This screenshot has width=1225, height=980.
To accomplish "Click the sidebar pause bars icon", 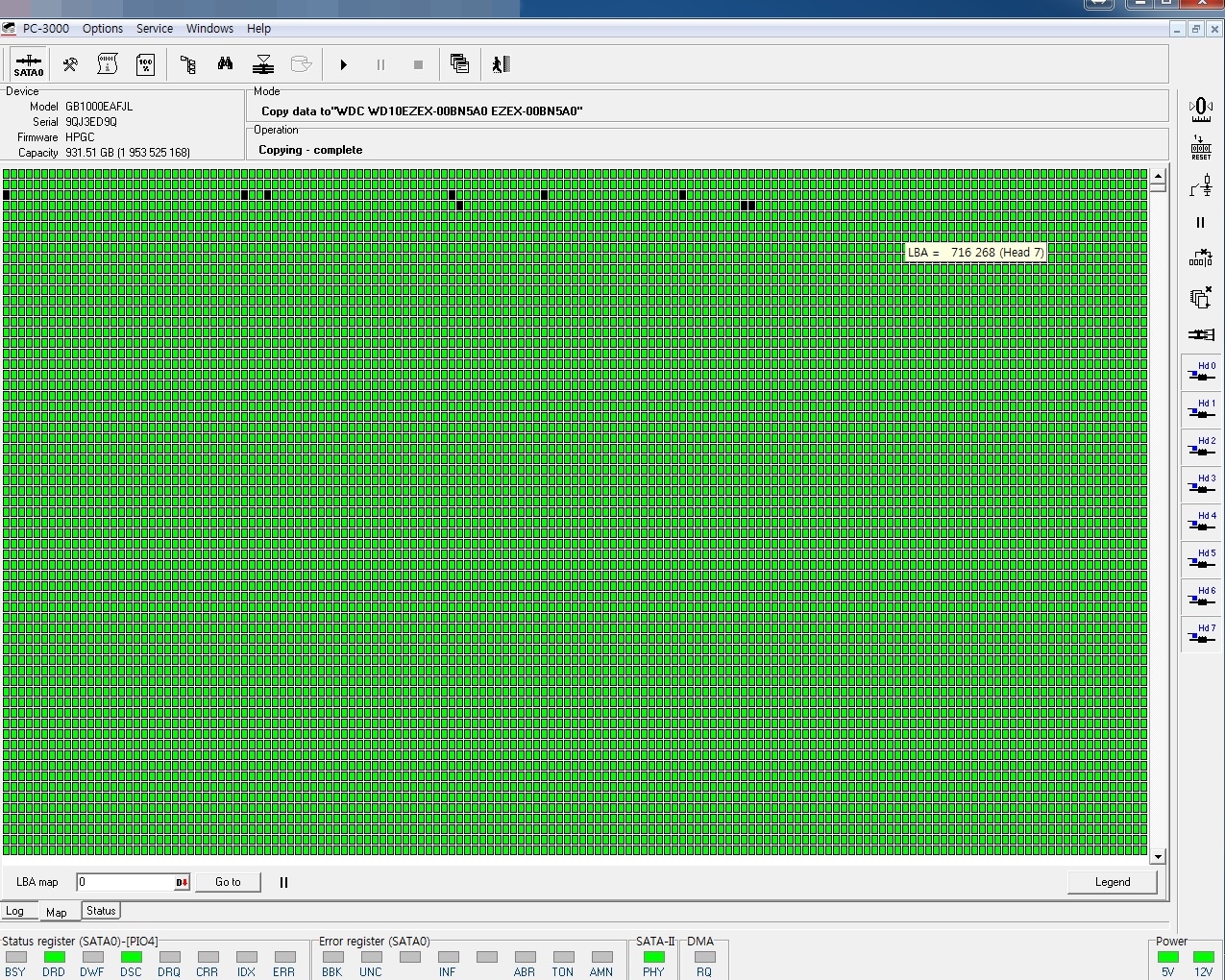I will 1200,222.
